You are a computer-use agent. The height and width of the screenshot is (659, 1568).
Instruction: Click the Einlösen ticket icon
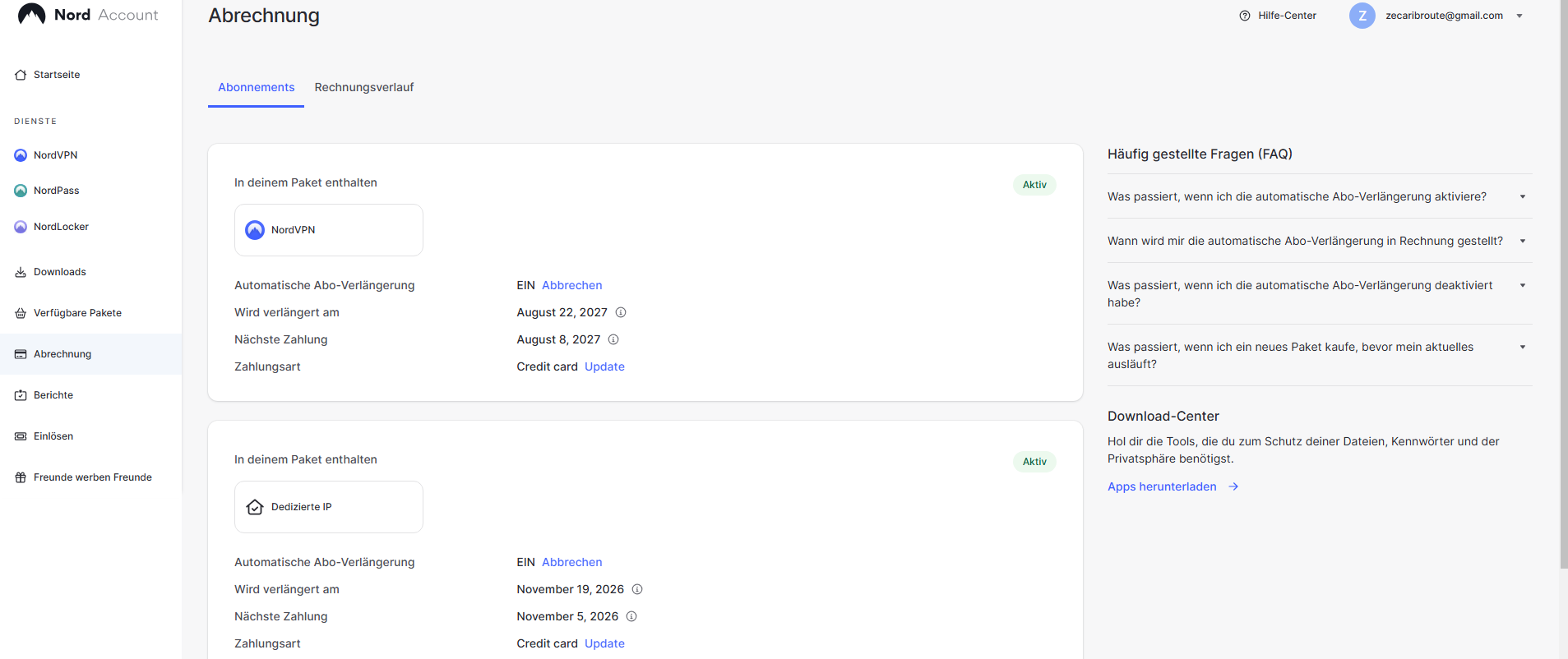coord(21,436)
